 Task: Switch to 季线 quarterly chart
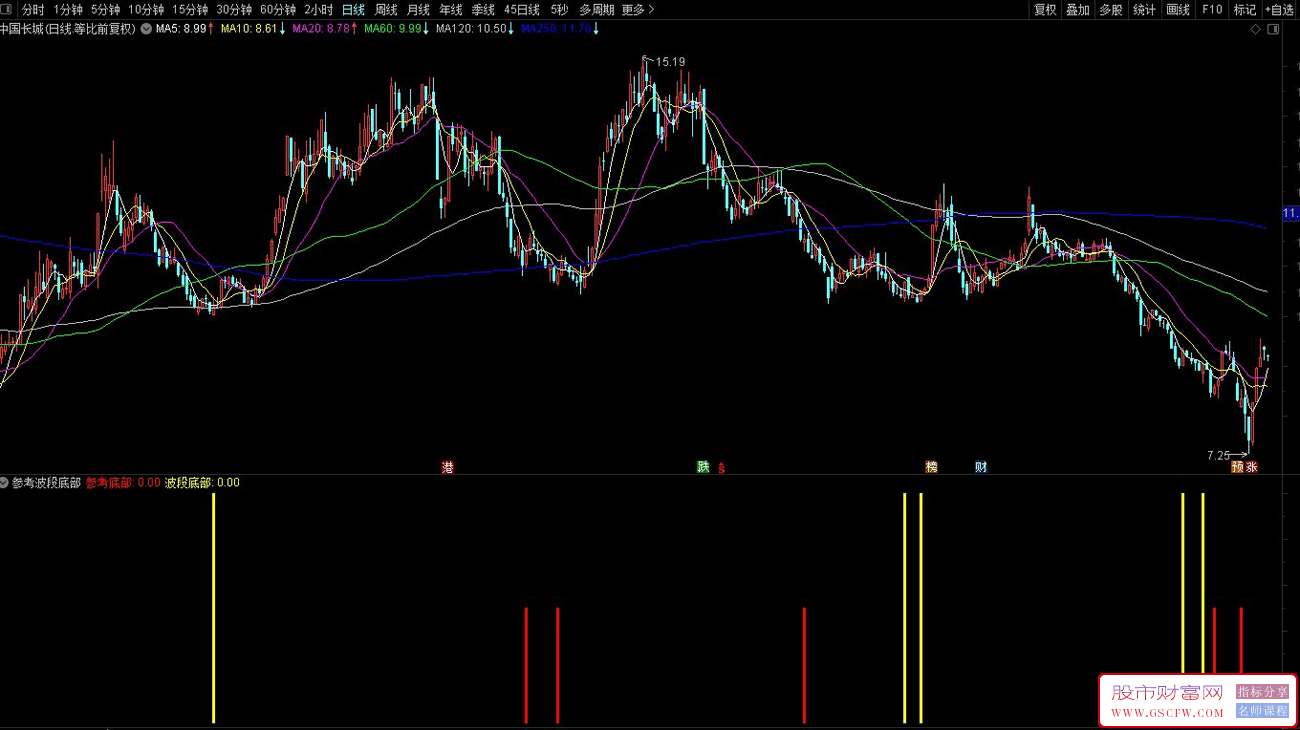[x=483, y=10]
